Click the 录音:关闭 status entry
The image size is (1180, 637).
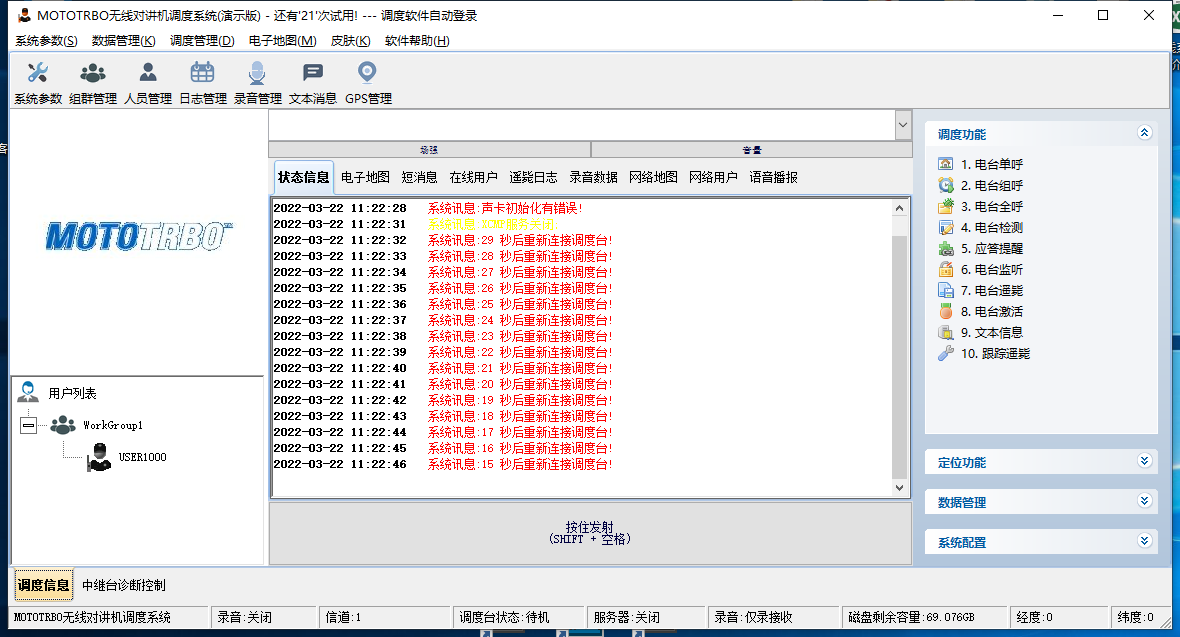[263, 617]
